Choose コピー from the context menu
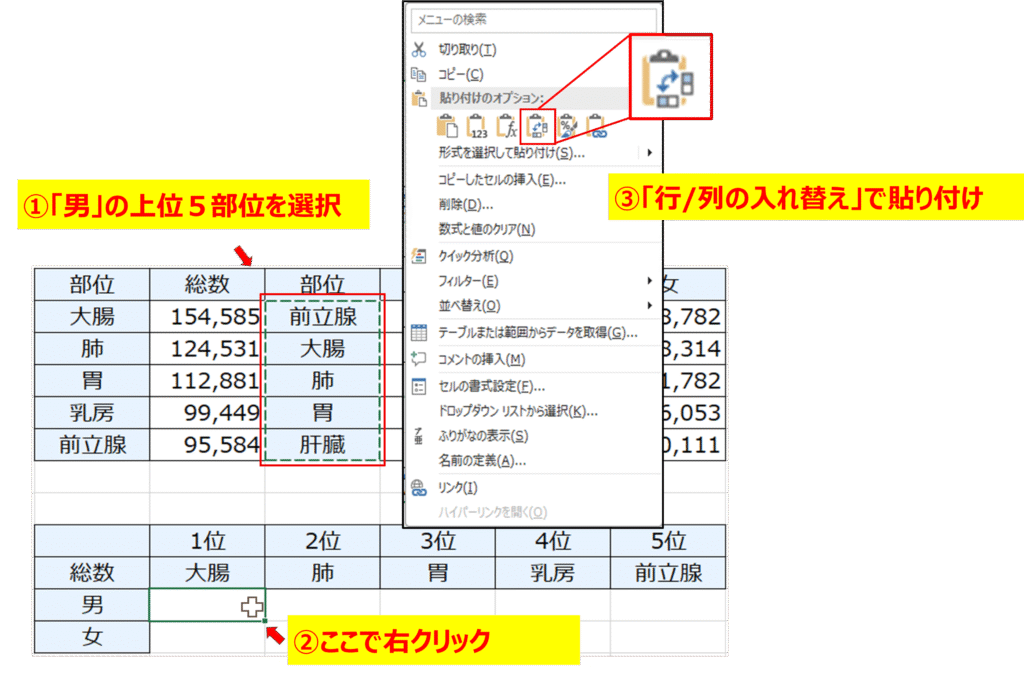This screenshot has height=685, width=1024. coord(461,75)
